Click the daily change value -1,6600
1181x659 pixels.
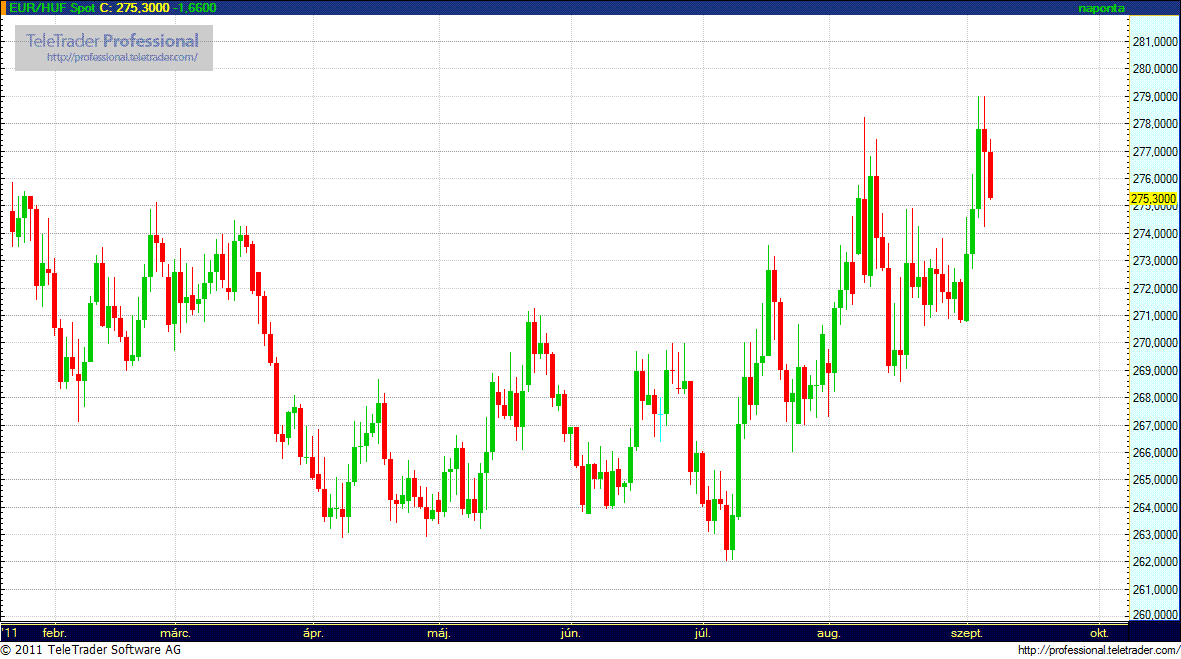[194, 8]
